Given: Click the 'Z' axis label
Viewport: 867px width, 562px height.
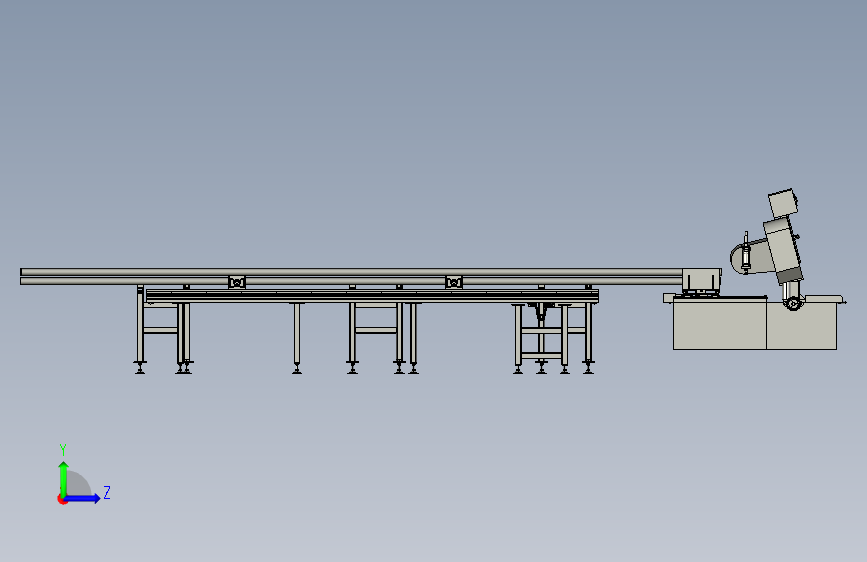Looking at the screenshot, I should tap(107, 492).
